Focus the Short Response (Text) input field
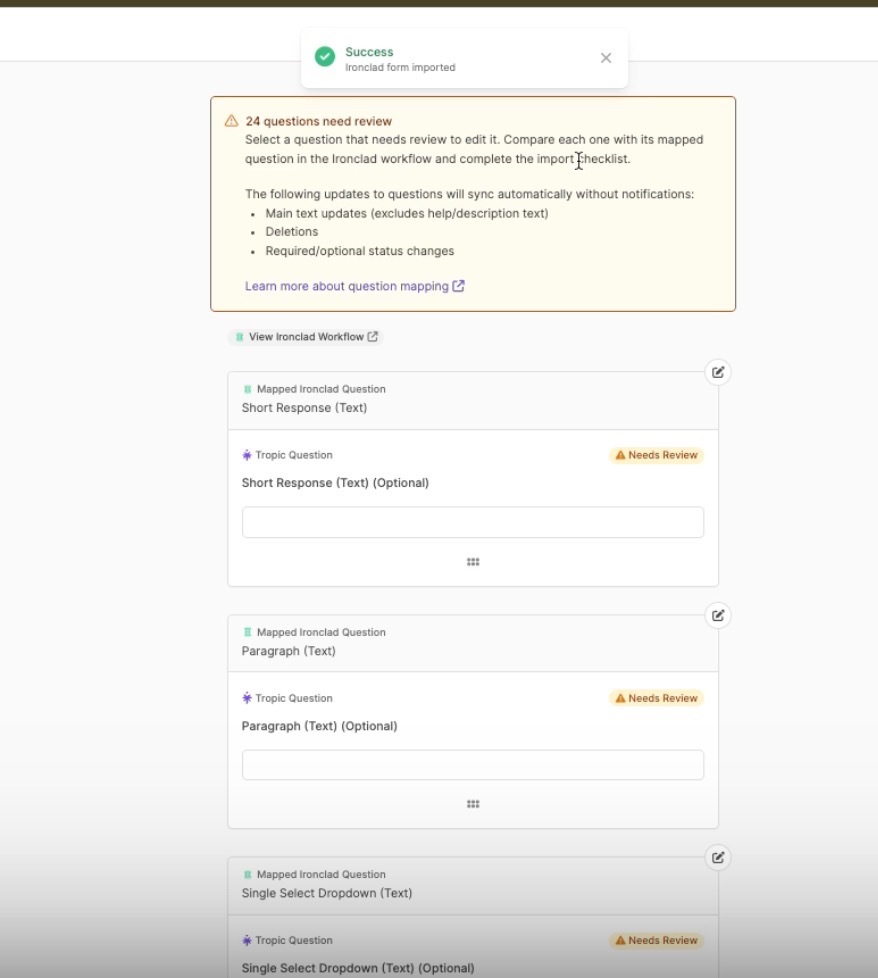Screen dimensions: 878x978 tap(473, 522)
